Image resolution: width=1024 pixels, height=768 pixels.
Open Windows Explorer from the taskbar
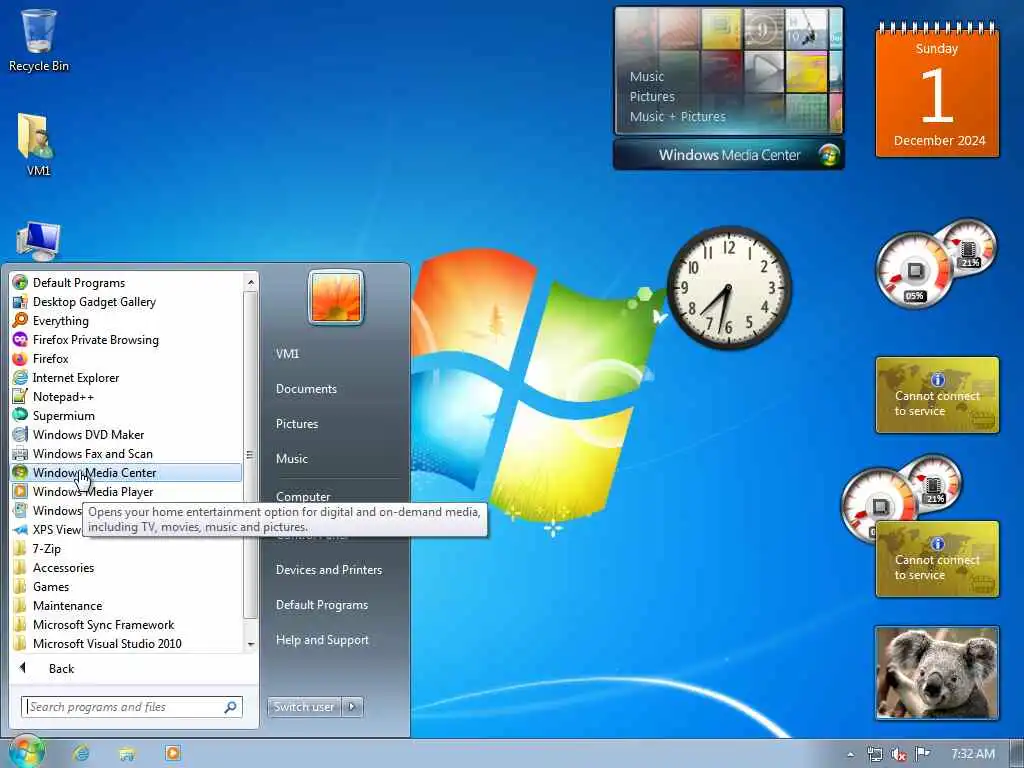click(x=127, y=754)
